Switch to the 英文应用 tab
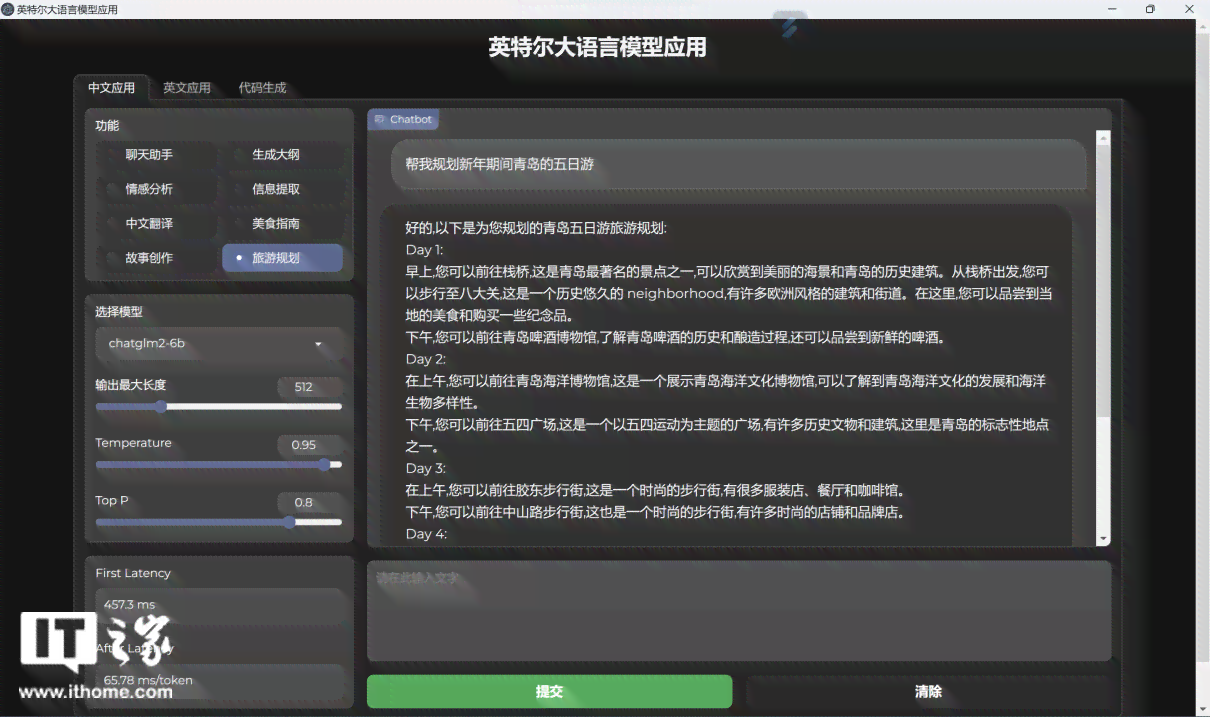This screenshot has width=1210, height=717. [x=187, y=88]
